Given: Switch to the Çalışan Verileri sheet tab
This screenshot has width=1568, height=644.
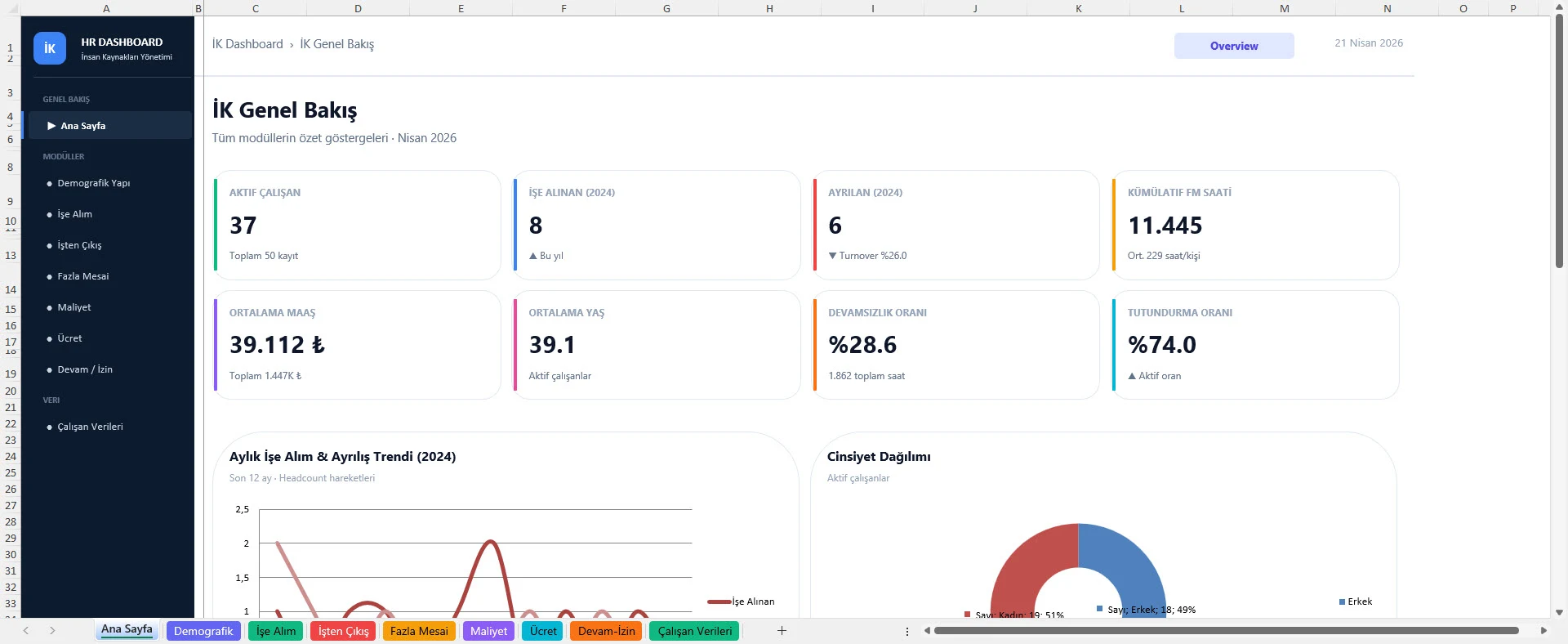Looking at the screenshot, I should [694, 631].
